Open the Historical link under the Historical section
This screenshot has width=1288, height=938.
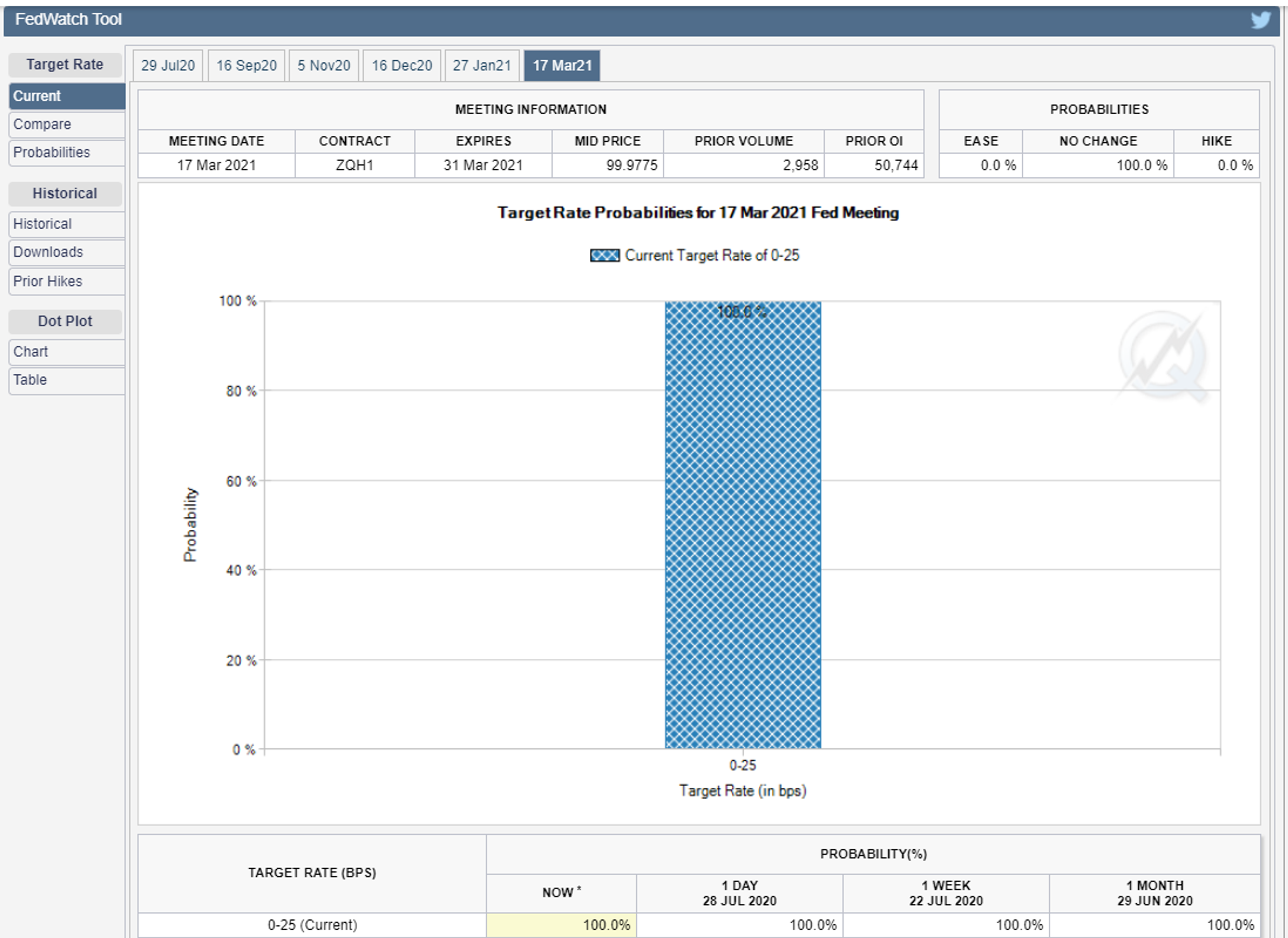pos(67,224)
